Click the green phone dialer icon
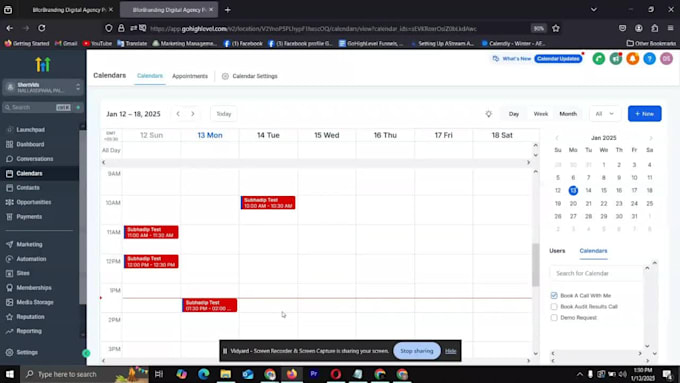The height and width of the screenshot is (383, 680). (x=598, y=59)
